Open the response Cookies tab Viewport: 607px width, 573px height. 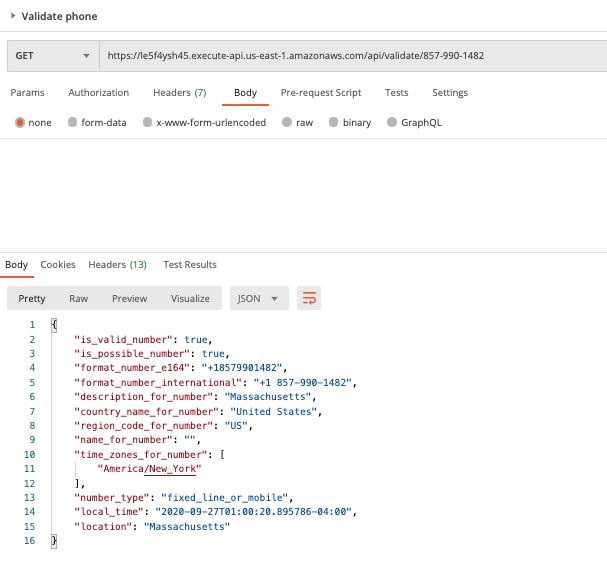coord(58,264)
